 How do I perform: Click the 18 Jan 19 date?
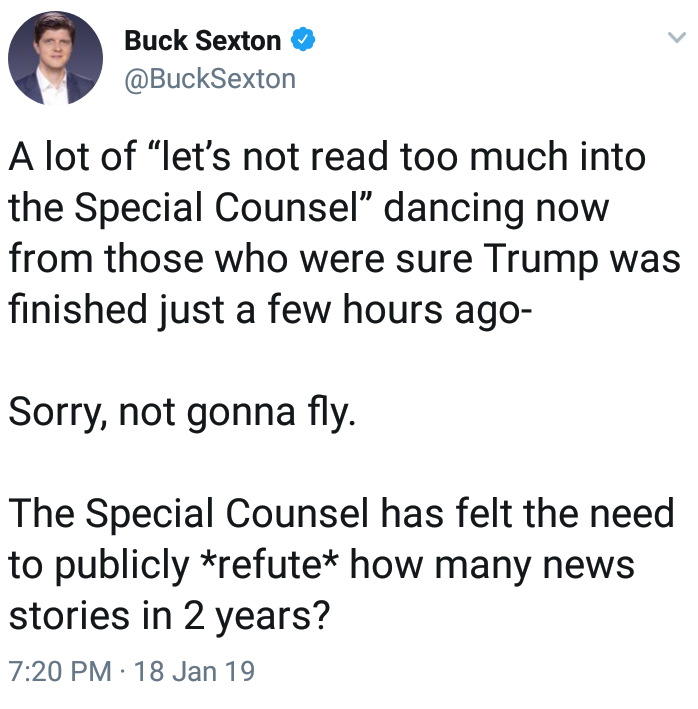(194, 671)
